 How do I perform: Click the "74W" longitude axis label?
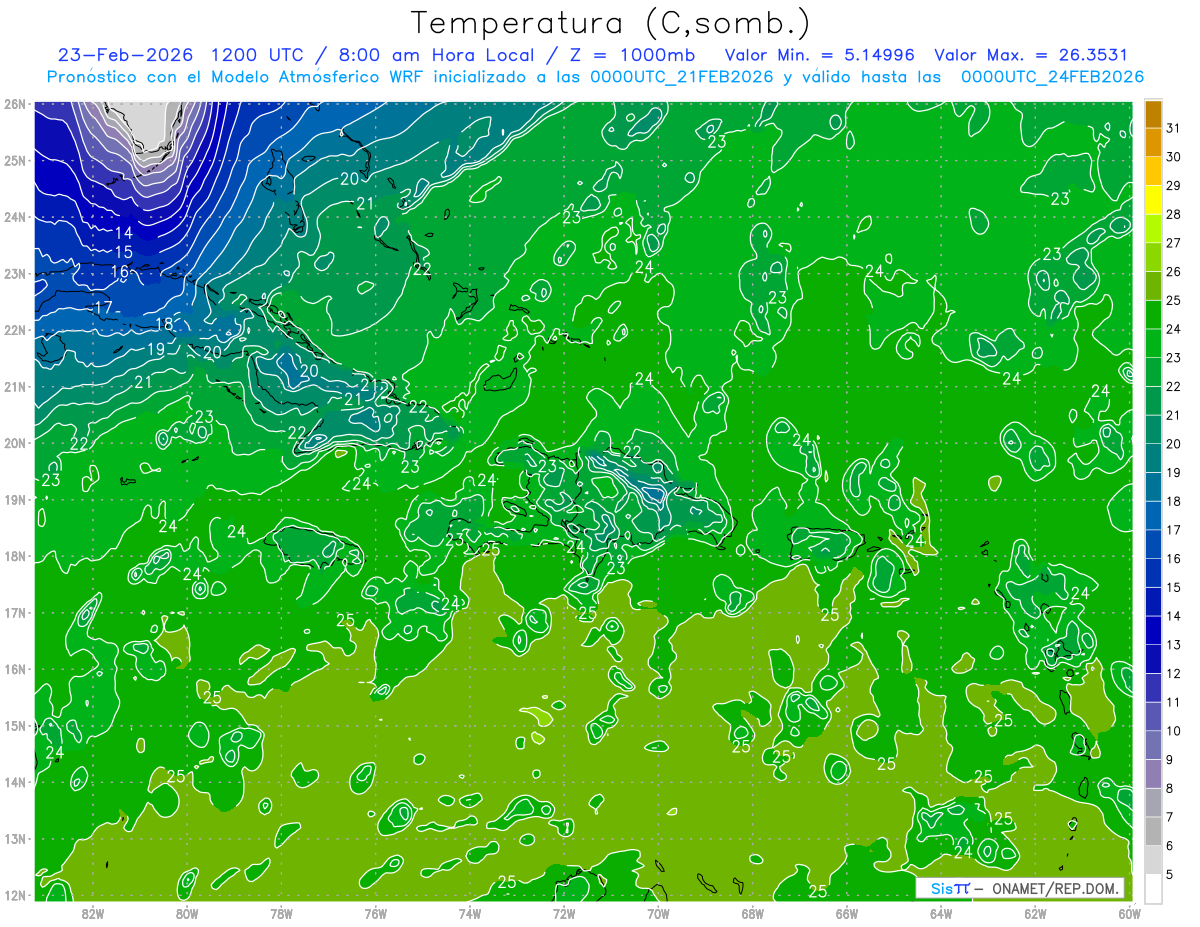tap(470, 913)
